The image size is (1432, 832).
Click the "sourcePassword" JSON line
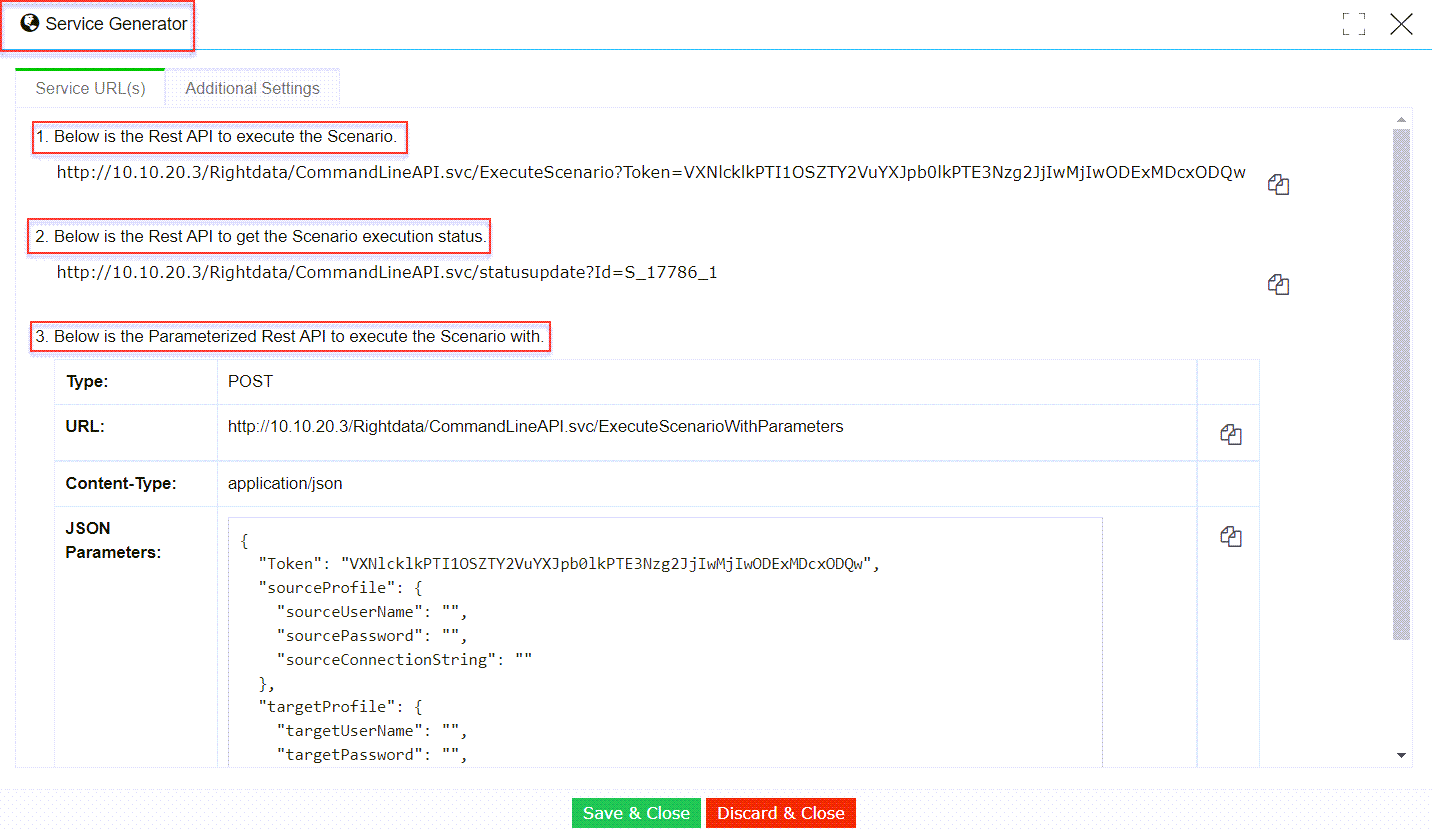tap(372, 636)
